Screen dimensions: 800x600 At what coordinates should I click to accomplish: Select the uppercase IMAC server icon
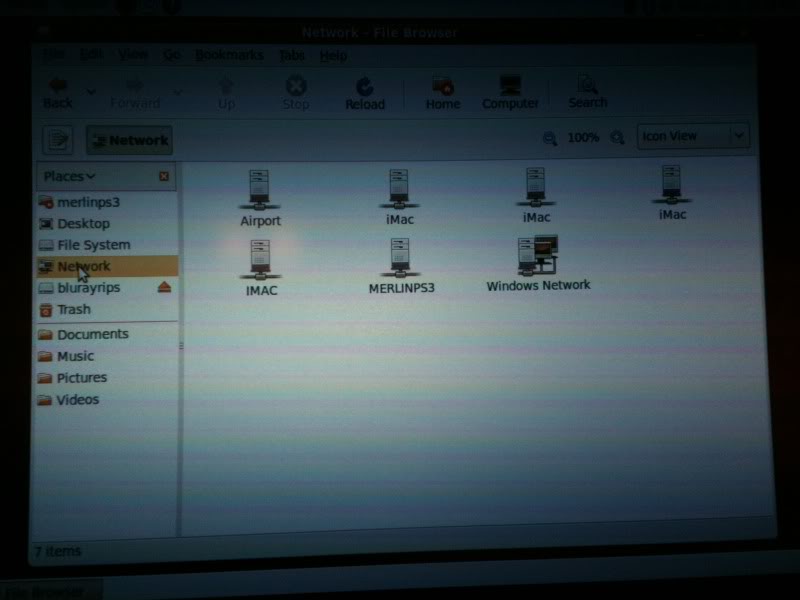coord(261,268)
